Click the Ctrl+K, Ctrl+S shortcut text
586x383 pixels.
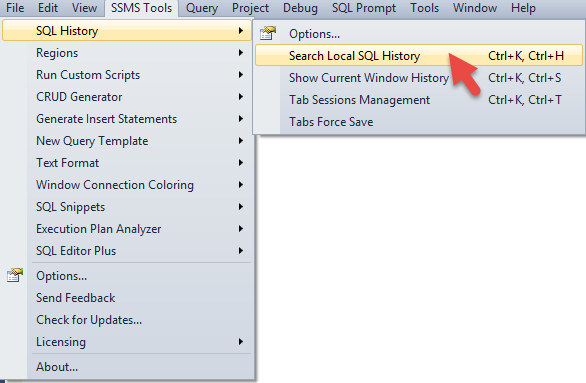click(x=525, y=78)
